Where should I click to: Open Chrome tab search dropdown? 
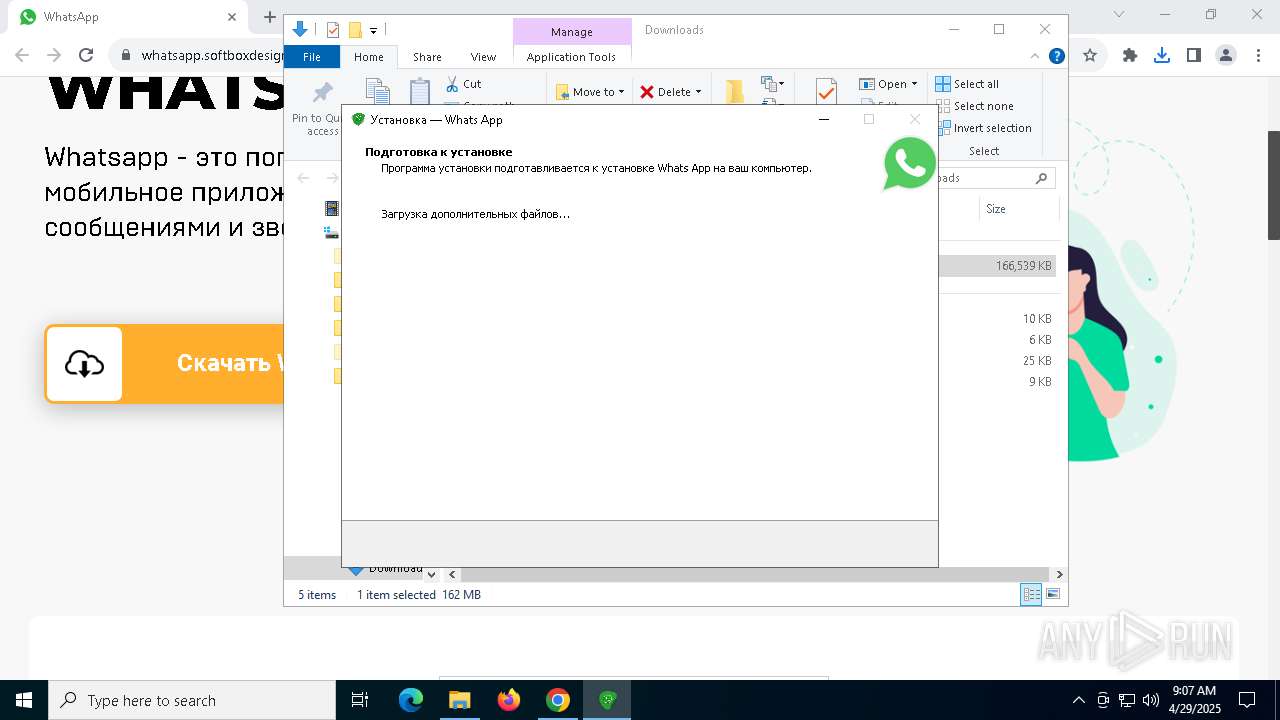coord(1119,15)
